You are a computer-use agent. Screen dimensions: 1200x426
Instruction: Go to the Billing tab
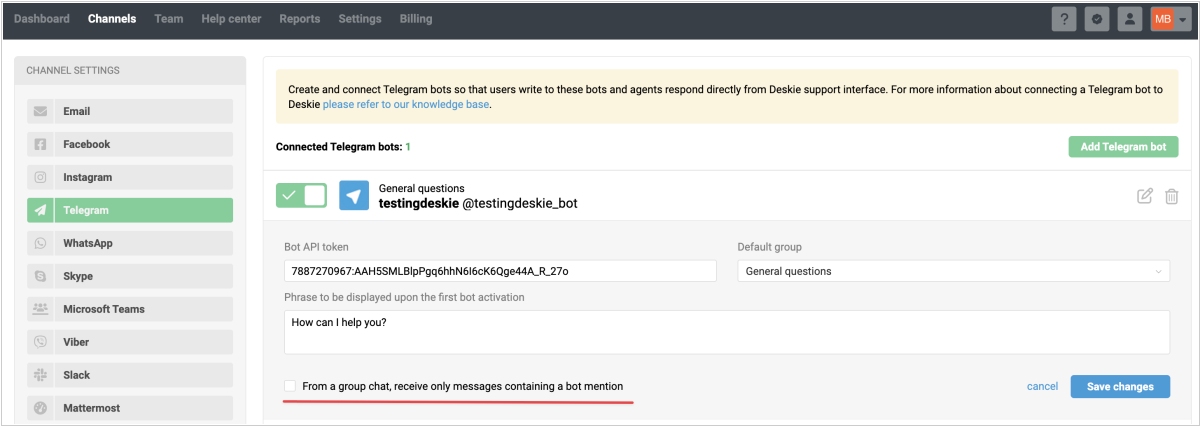coord(416,19)
